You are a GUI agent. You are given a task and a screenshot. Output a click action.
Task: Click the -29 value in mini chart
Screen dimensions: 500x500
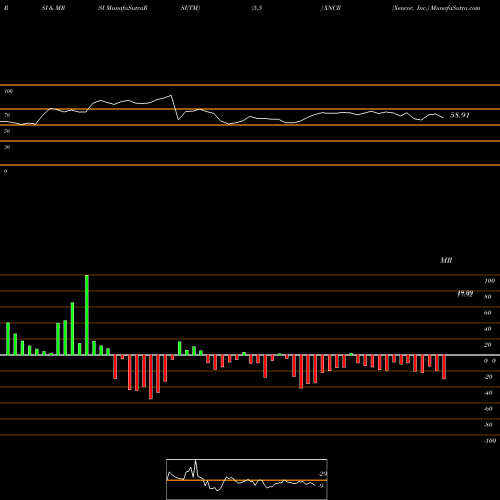coord(322,474)
